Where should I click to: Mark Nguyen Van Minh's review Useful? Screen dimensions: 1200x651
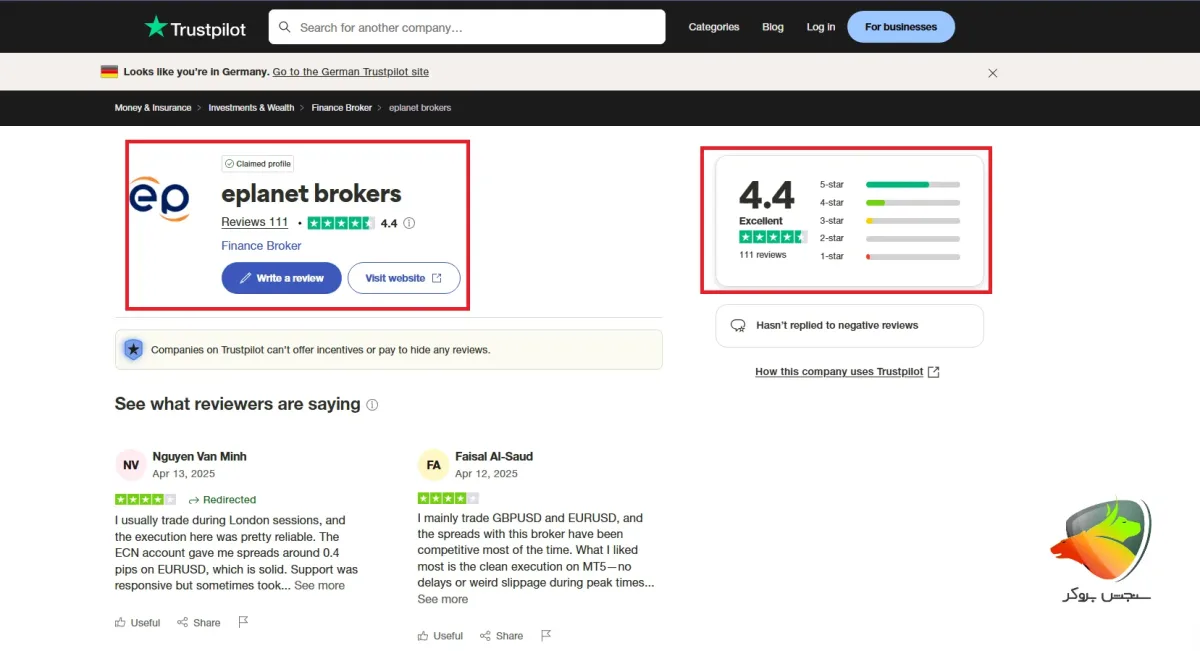pos(138,622)
